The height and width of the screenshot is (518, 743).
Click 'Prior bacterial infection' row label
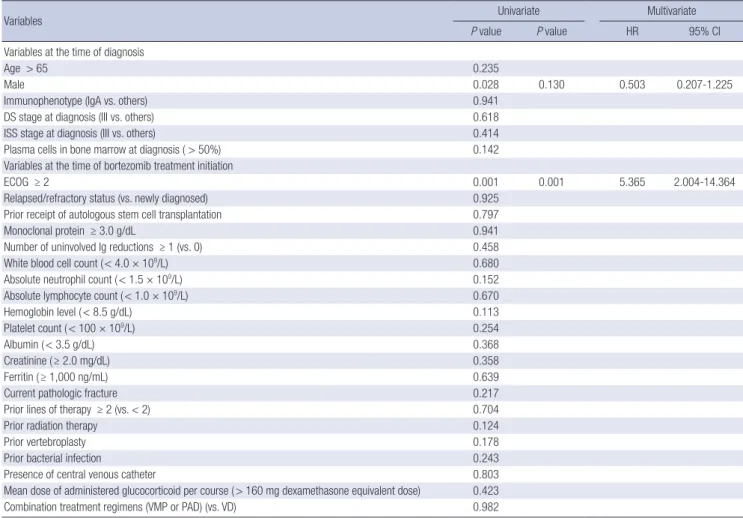coord(52,458)
